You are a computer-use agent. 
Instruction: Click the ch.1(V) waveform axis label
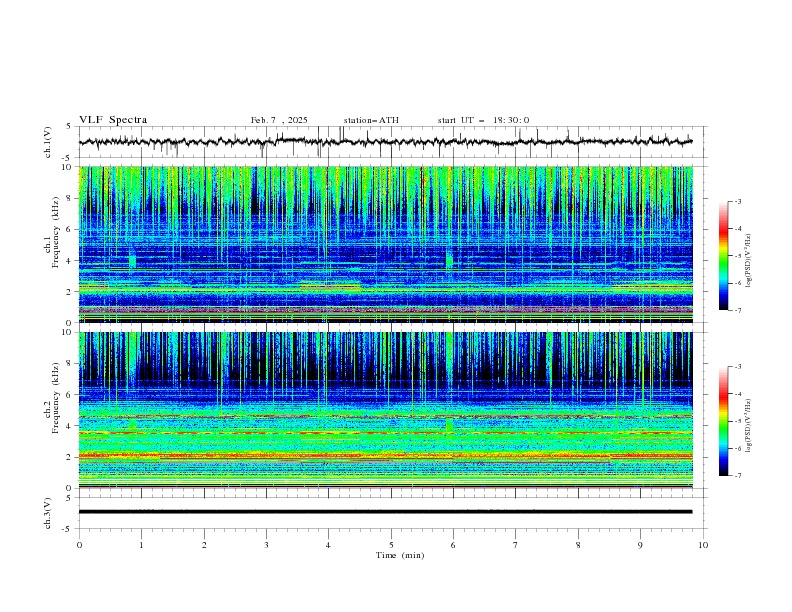tap(48, 142)
